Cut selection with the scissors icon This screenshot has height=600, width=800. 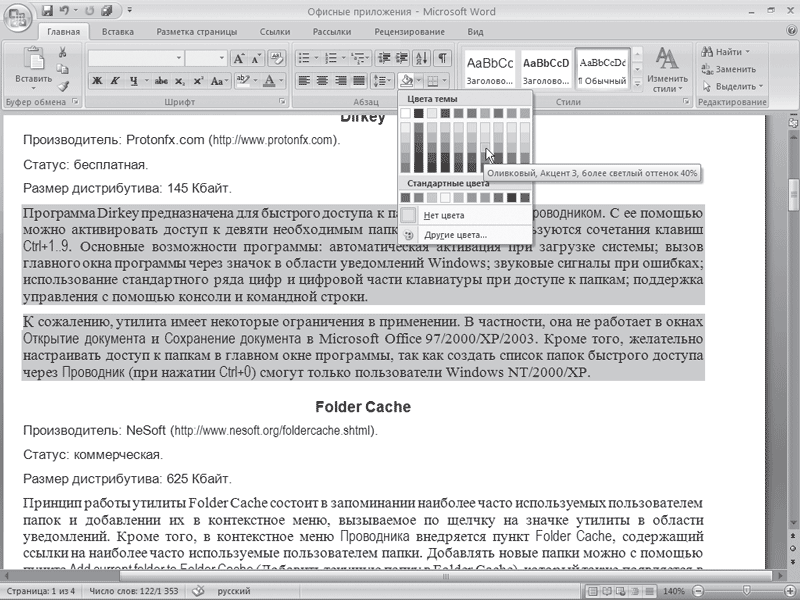tap(62, 52)
